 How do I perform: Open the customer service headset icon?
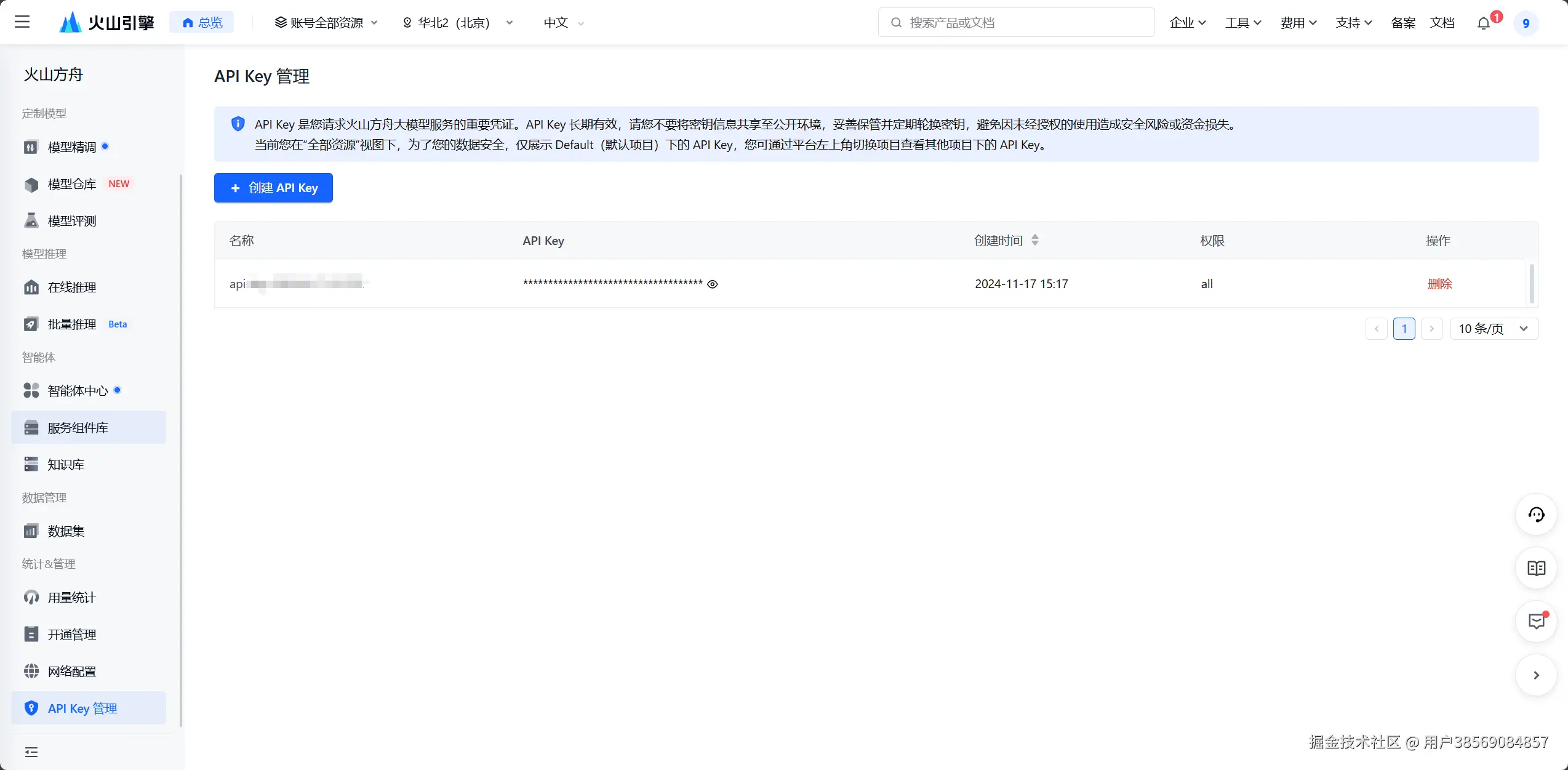(x=1536, y=515)
